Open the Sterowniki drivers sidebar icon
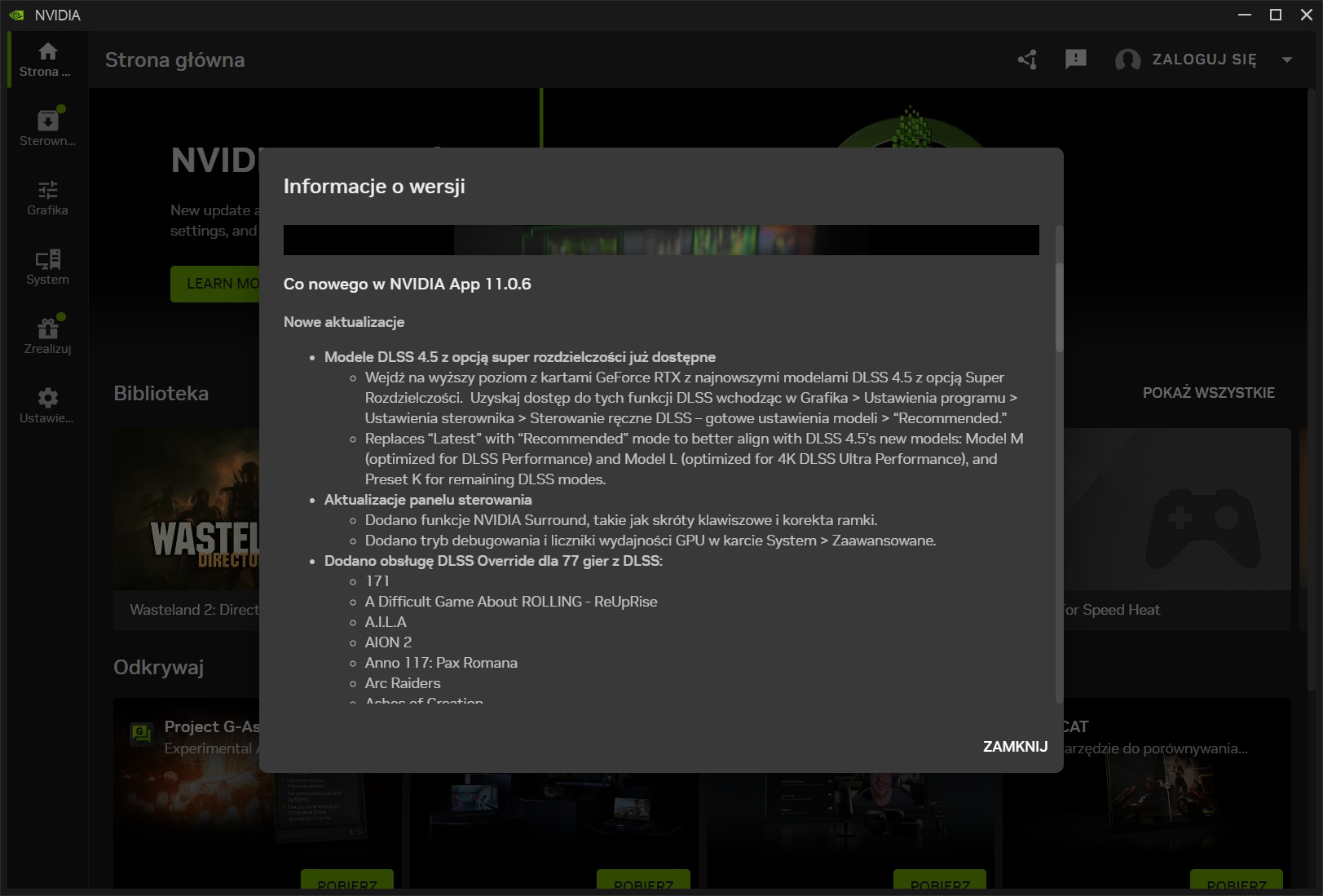The width and height of the screenshot is (1323, 896). (x=47, y=121)
